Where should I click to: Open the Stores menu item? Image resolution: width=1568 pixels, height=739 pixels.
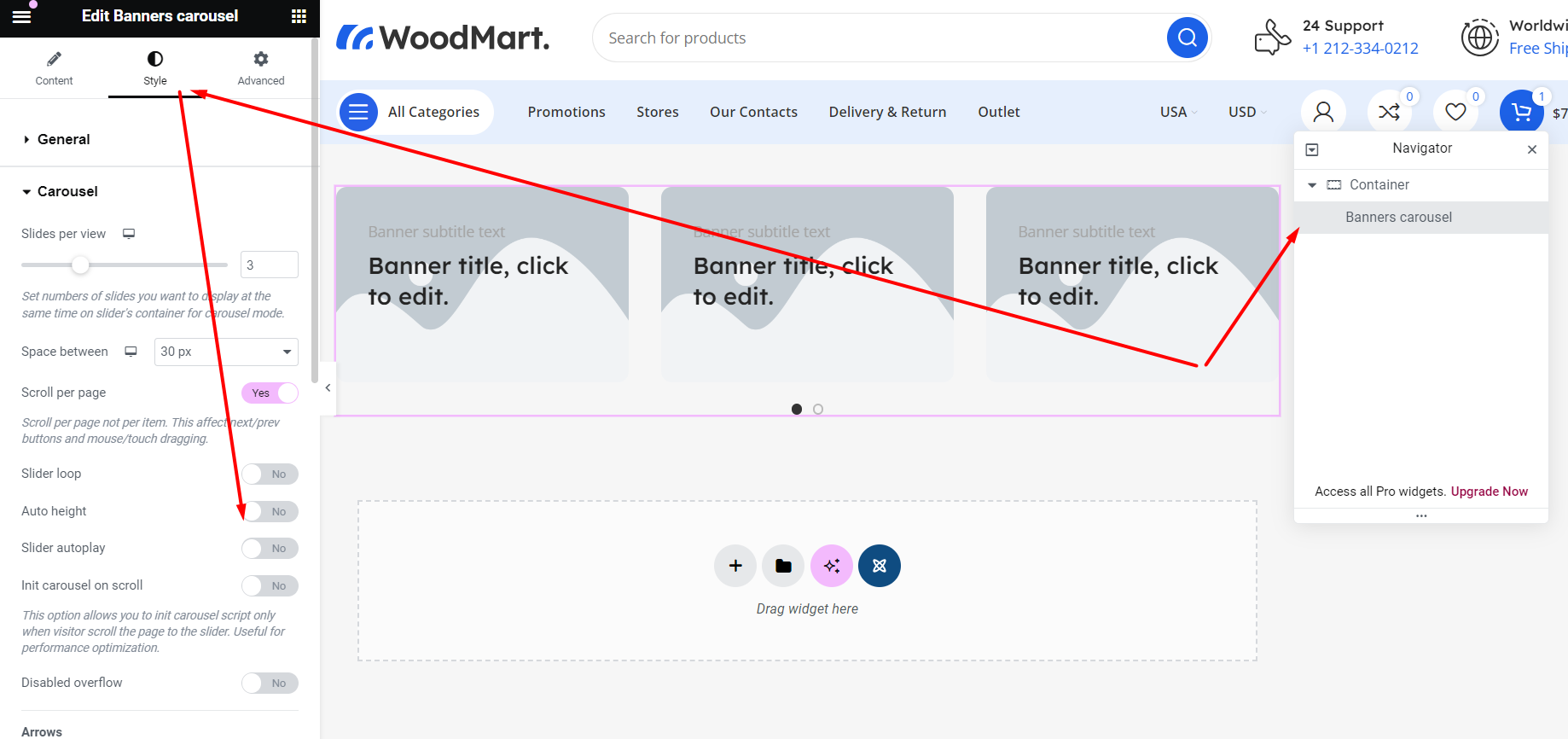pos(658,112)
